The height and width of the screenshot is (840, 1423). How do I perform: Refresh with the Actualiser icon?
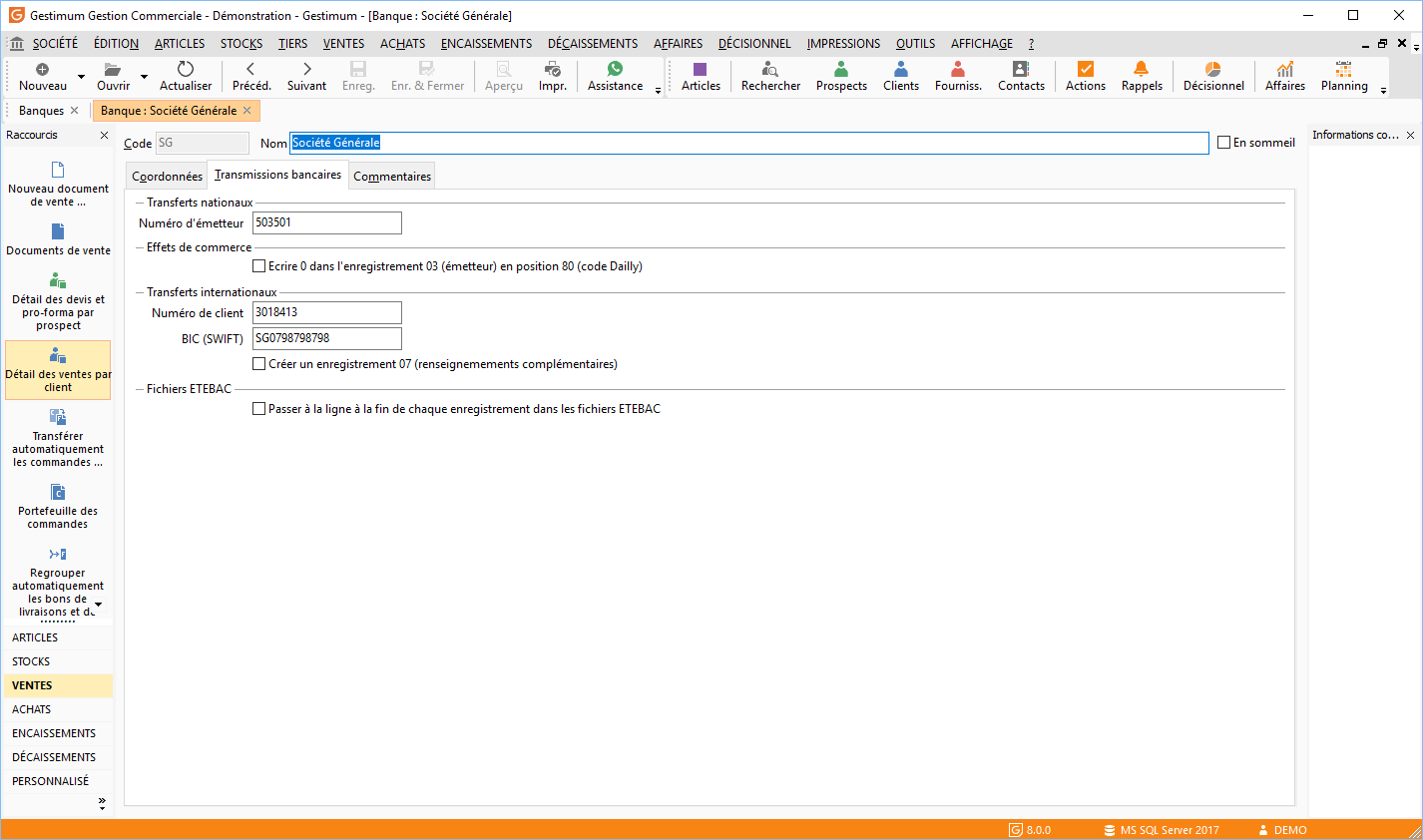[x=186, y=69]
